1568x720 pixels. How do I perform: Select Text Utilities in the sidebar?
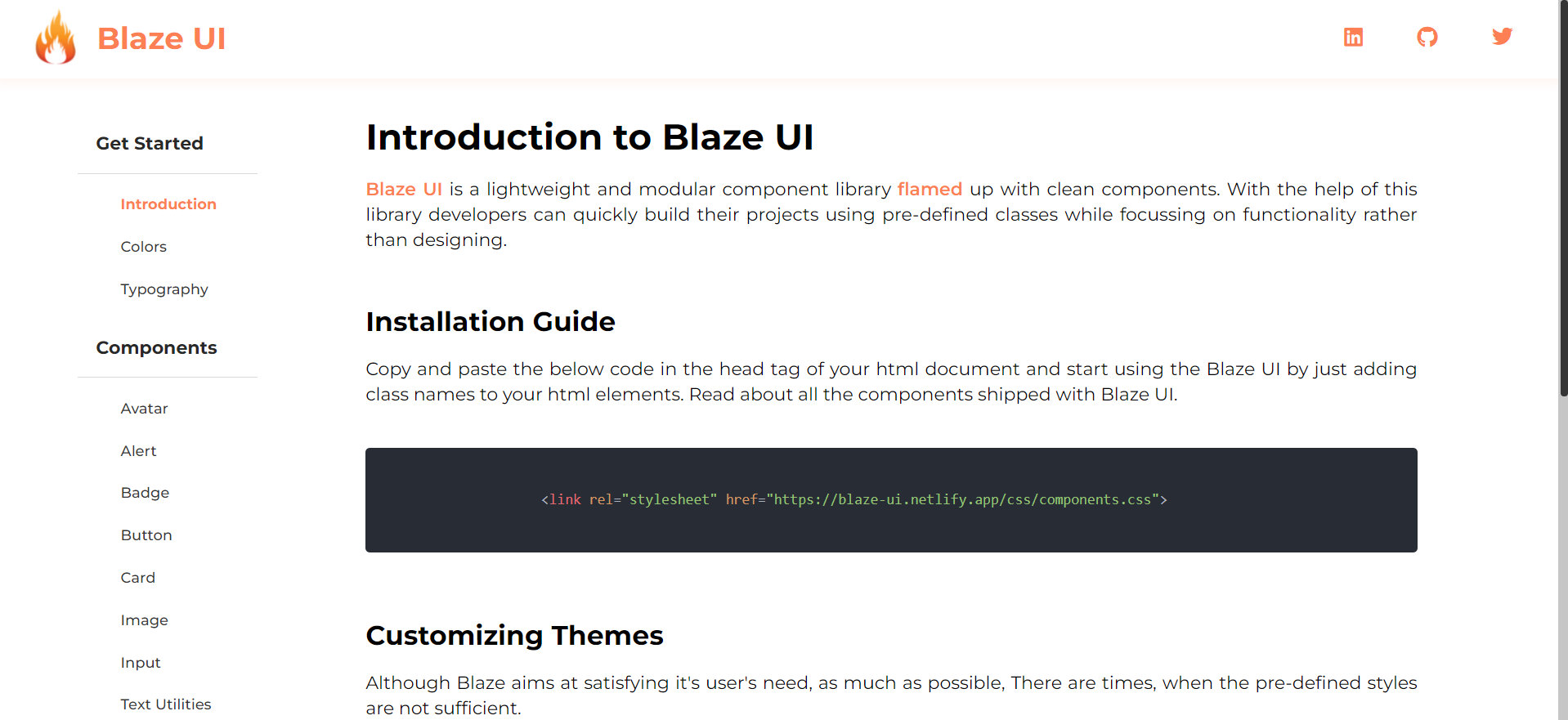pos(165,704)
